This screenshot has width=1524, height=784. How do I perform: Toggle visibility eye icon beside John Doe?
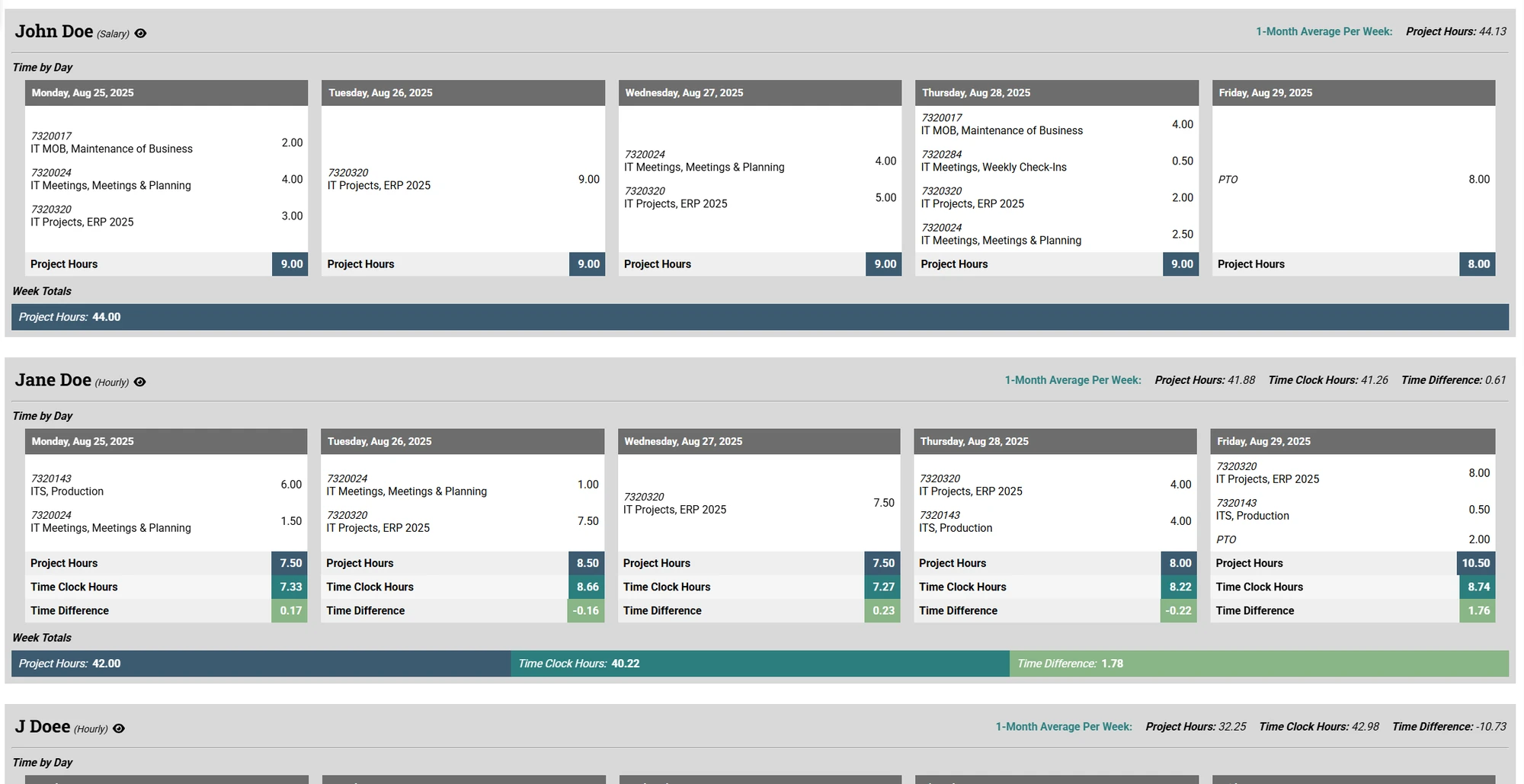coord(140,34)
